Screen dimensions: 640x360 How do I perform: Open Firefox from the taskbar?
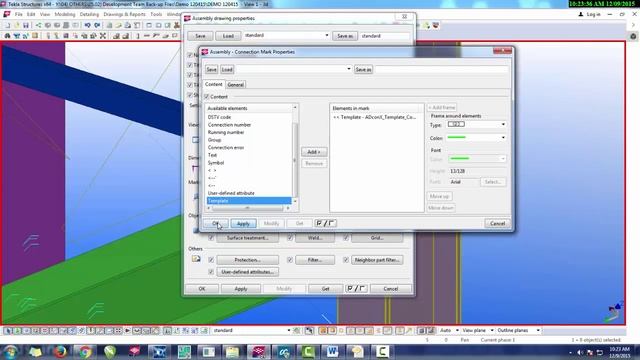[x=60, y=352]
